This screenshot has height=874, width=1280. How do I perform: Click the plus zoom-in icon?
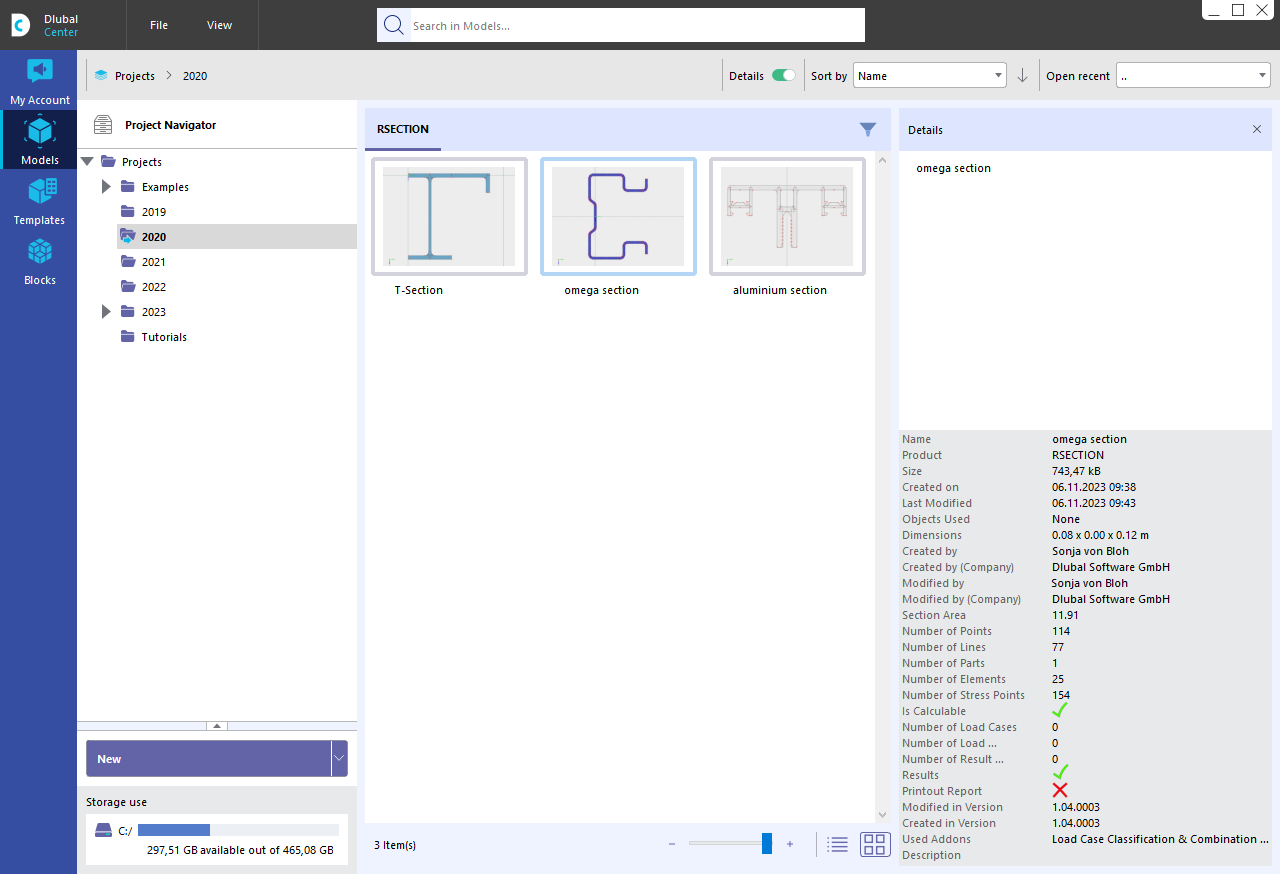pyautogui.click(x=790, y=845)
